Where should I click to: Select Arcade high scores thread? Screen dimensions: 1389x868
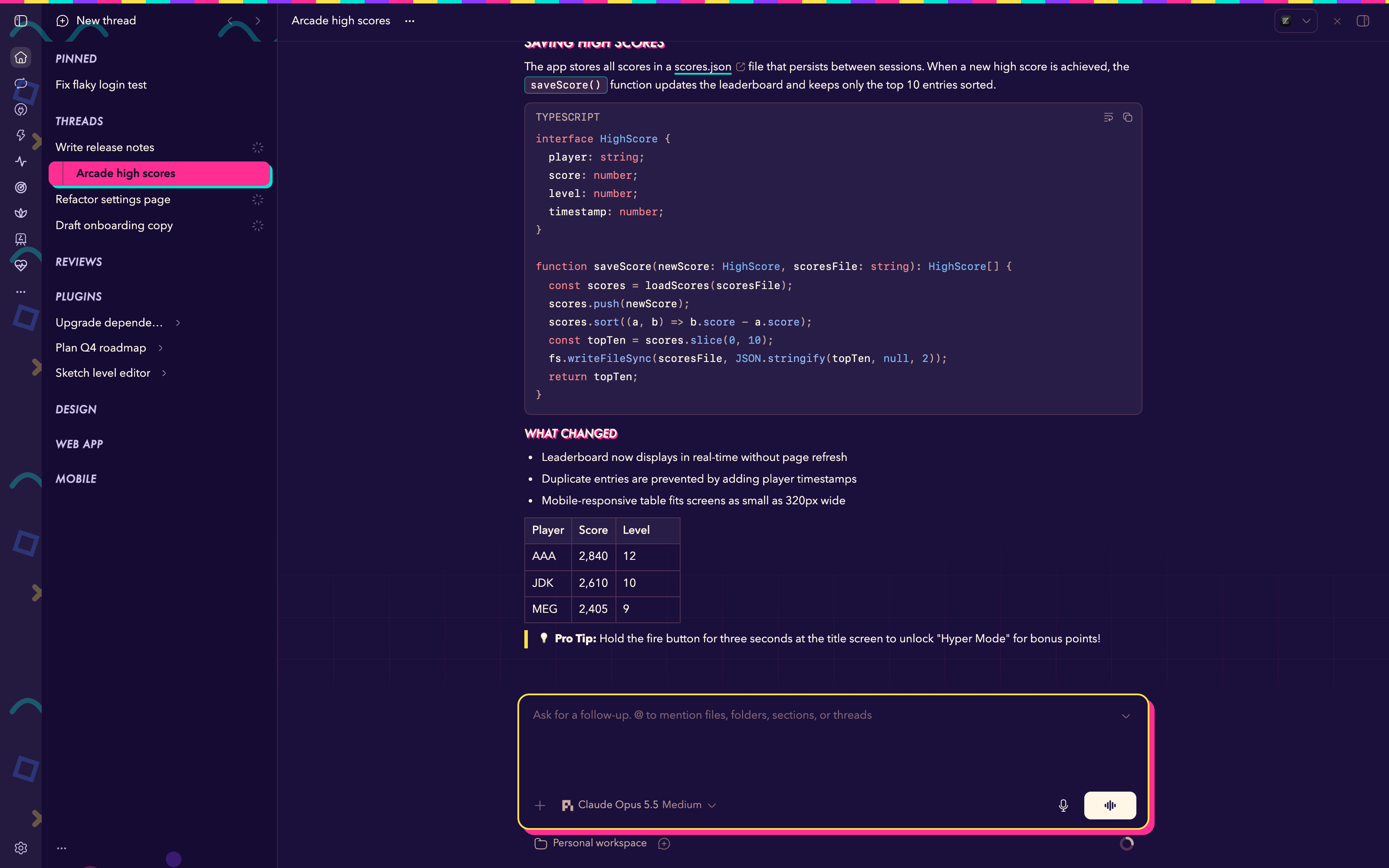(160, 173)
